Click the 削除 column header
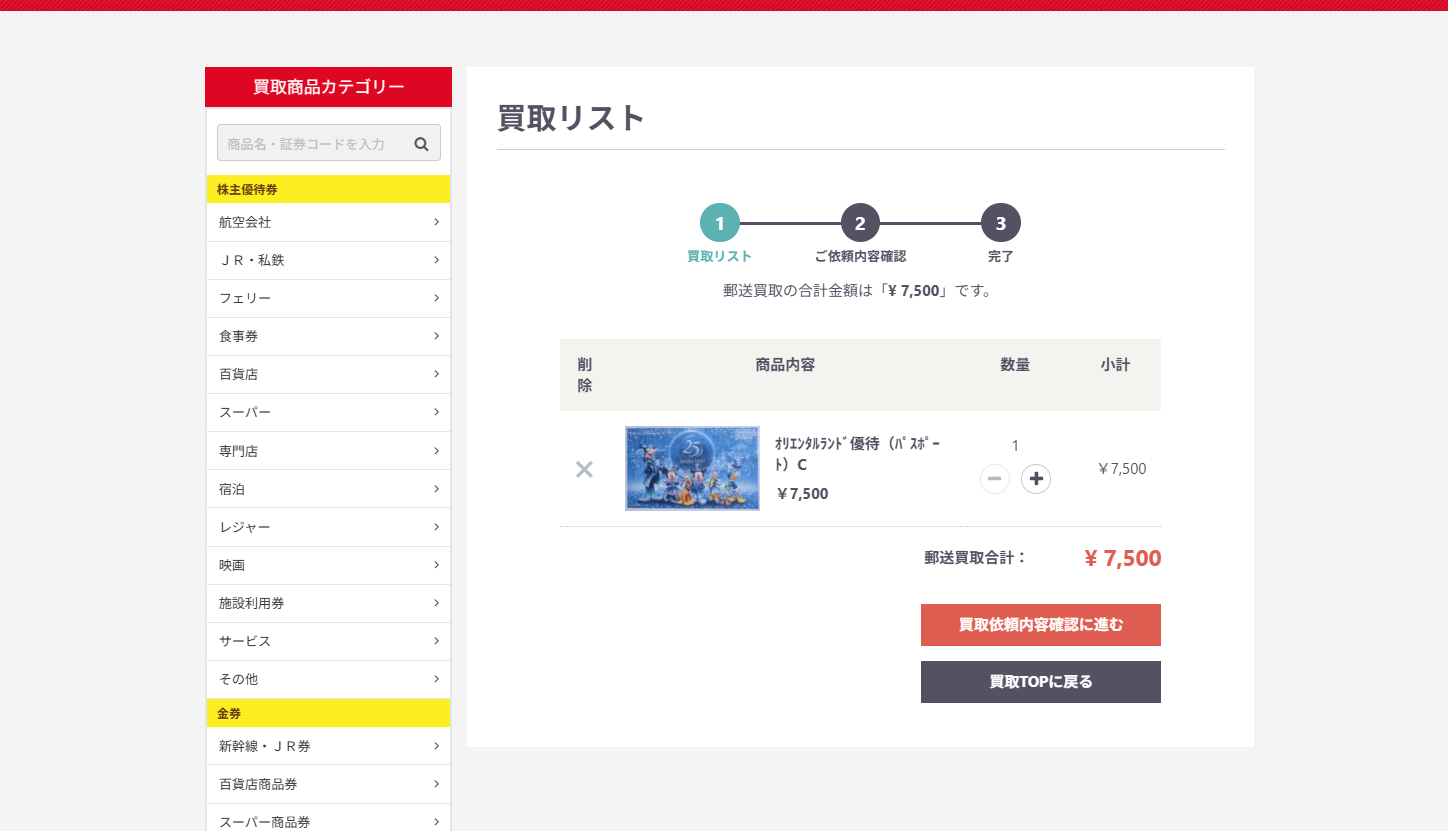The height and width of the screenshot is (831, 1448). (x=585, y=375)
